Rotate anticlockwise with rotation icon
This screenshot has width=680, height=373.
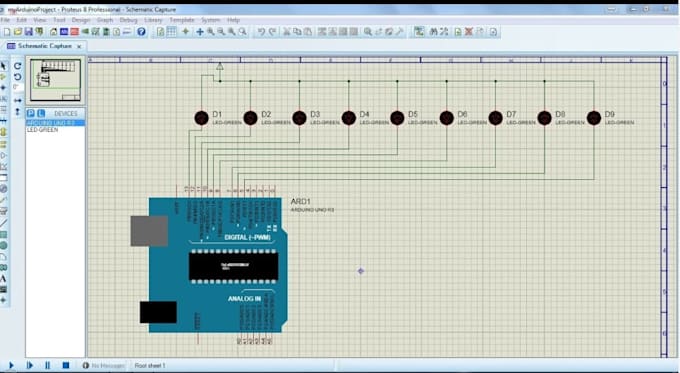click(18, 77)
